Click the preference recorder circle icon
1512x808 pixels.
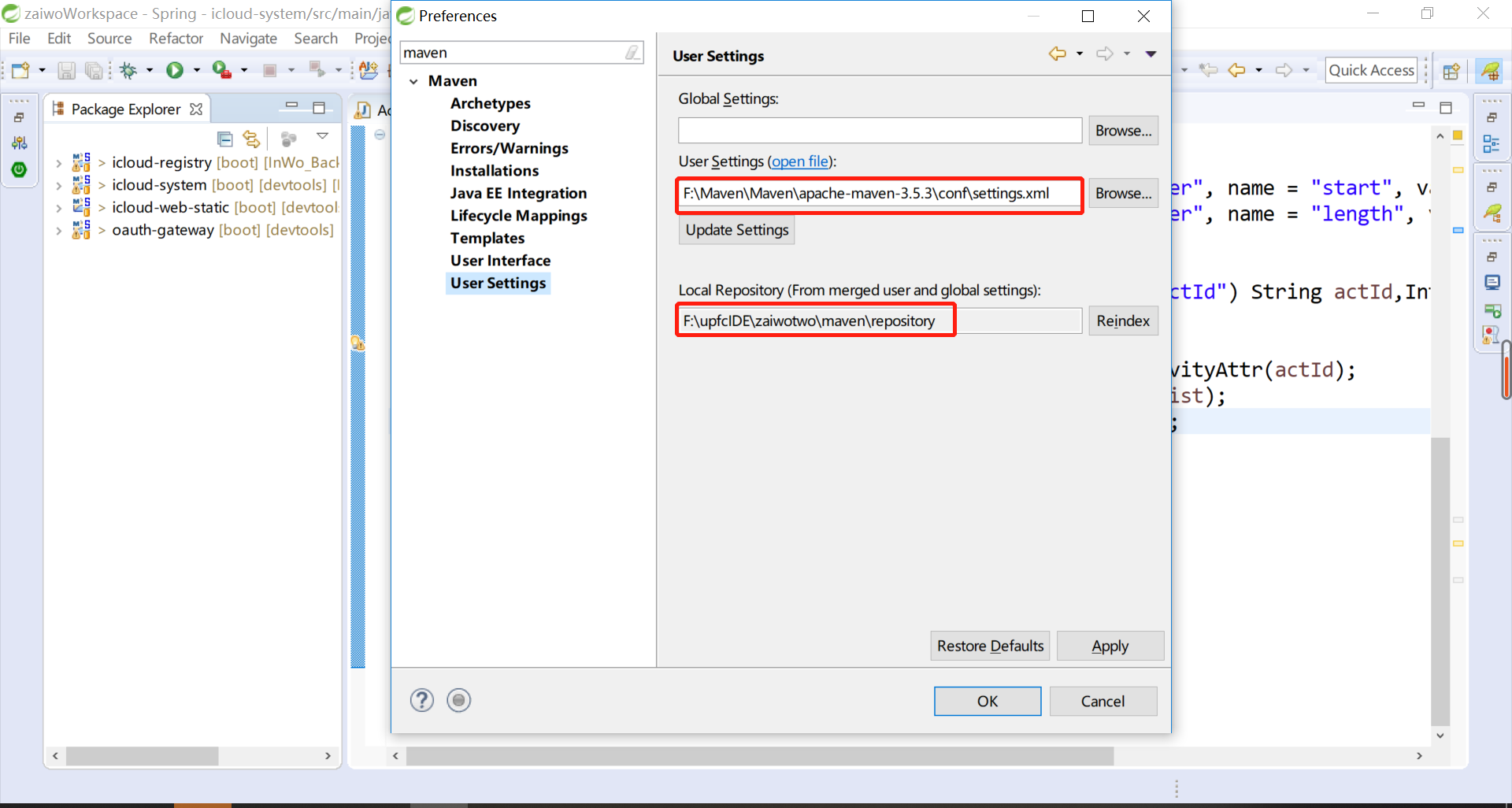[x=459, y=700]
